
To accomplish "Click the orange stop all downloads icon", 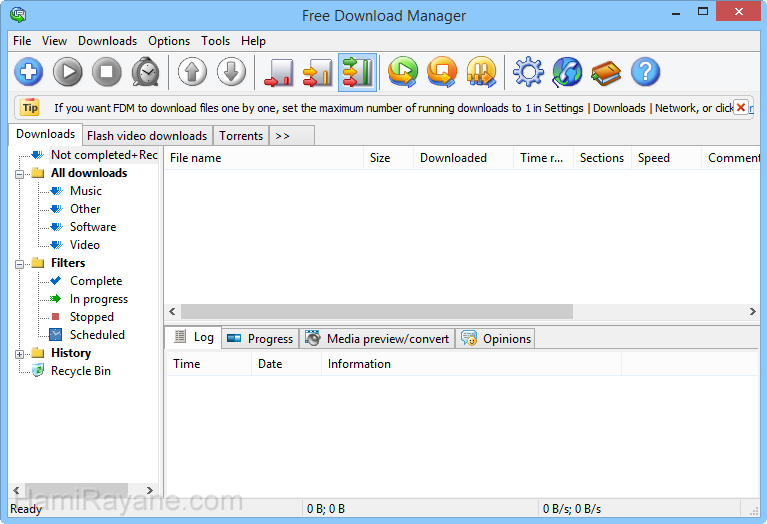I will [442, 72].
